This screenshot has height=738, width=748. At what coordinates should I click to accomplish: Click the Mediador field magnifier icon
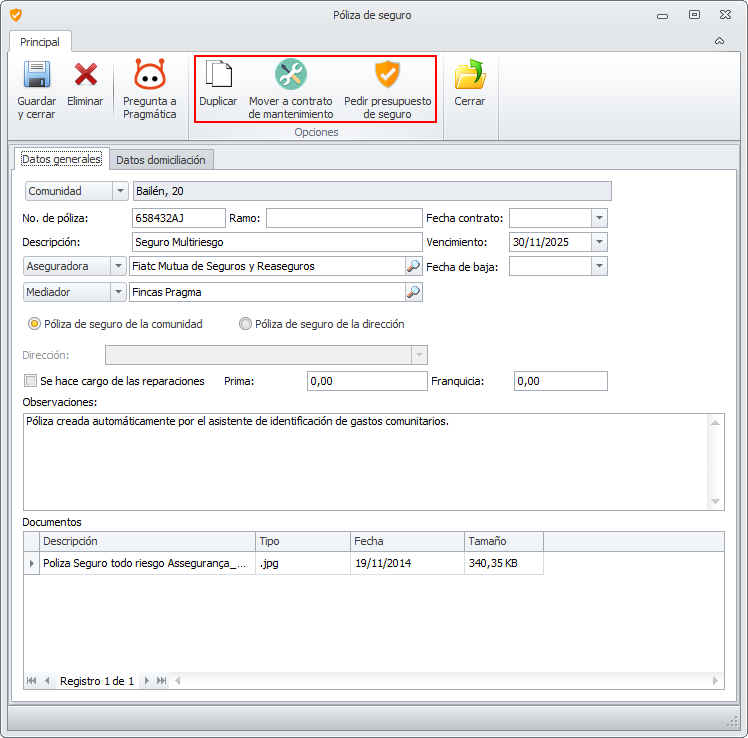[x=413, y=292]
